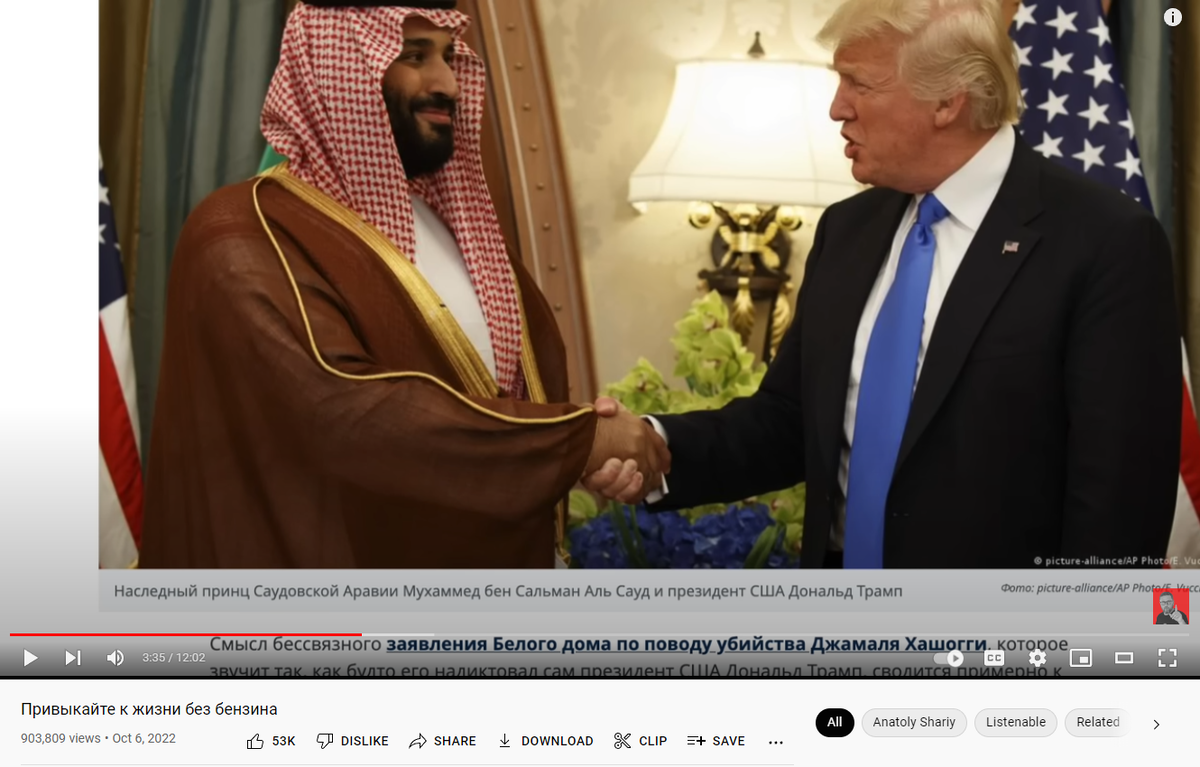Open Save to playlist menu
Viewport: 1200px width, 767px height.
click(x=716, y=741)
